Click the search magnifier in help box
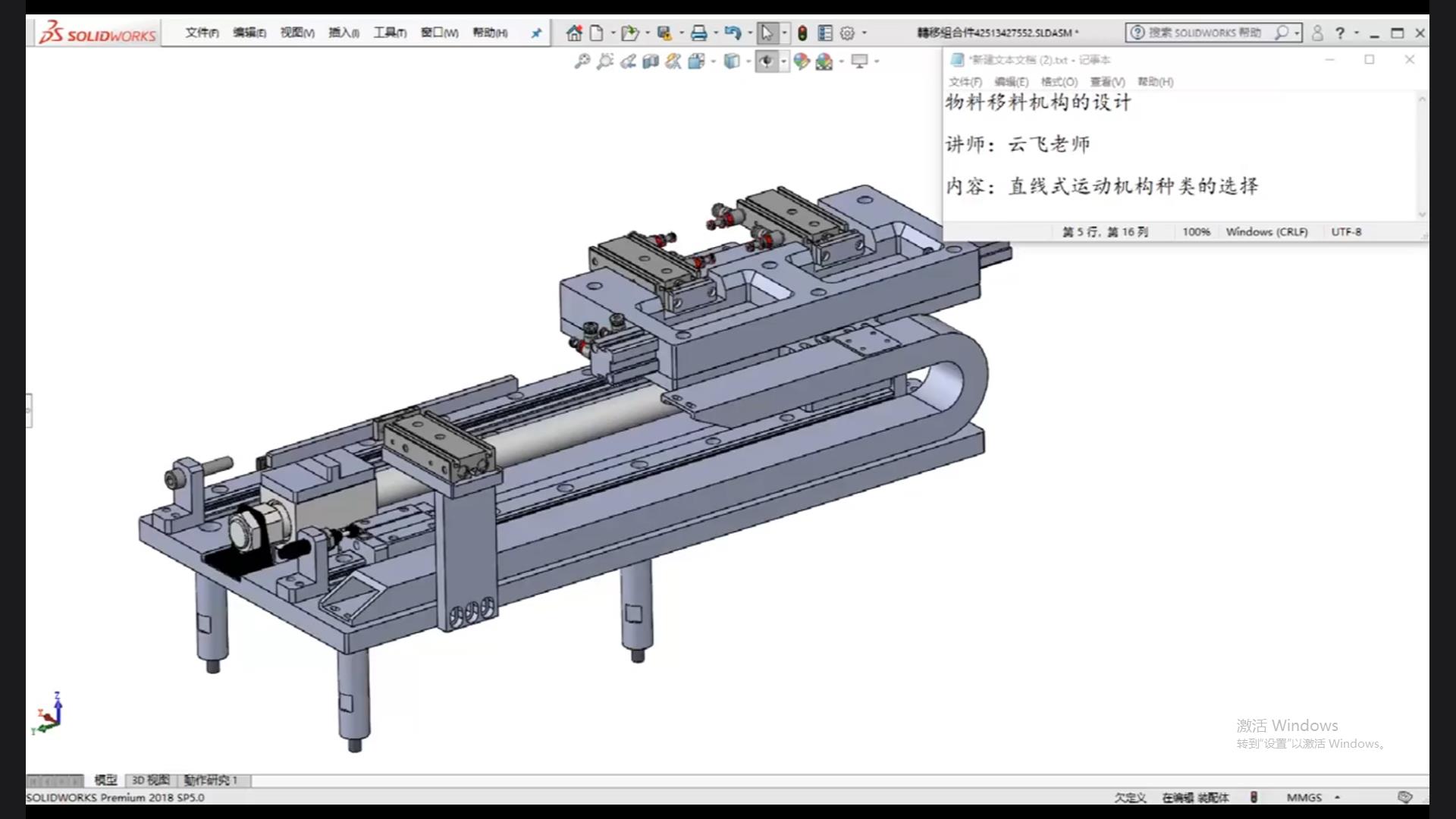Viewport: 1456px width, 819px height. click(x=1281, y=33)
